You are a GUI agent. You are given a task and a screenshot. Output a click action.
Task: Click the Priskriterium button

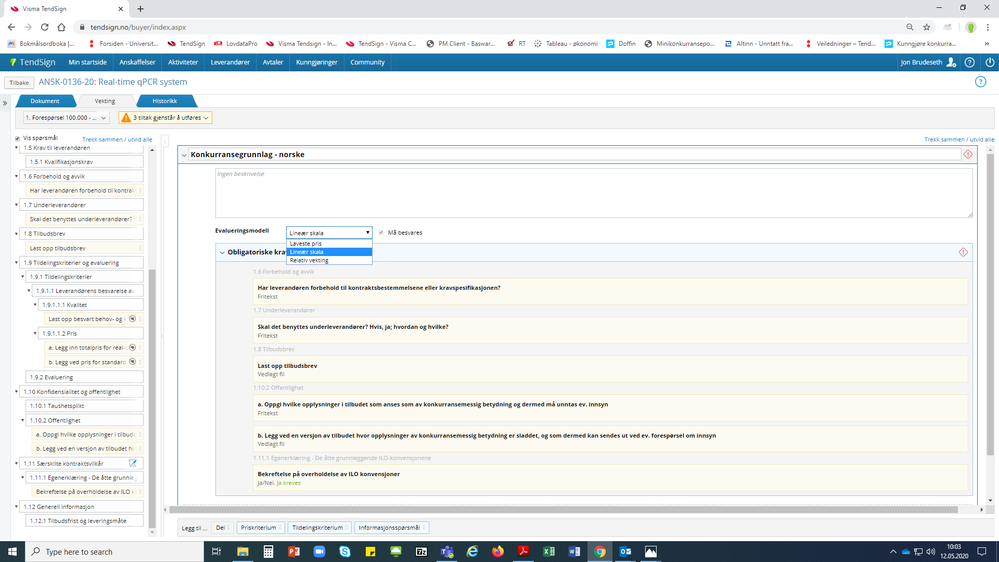[261, 528]
